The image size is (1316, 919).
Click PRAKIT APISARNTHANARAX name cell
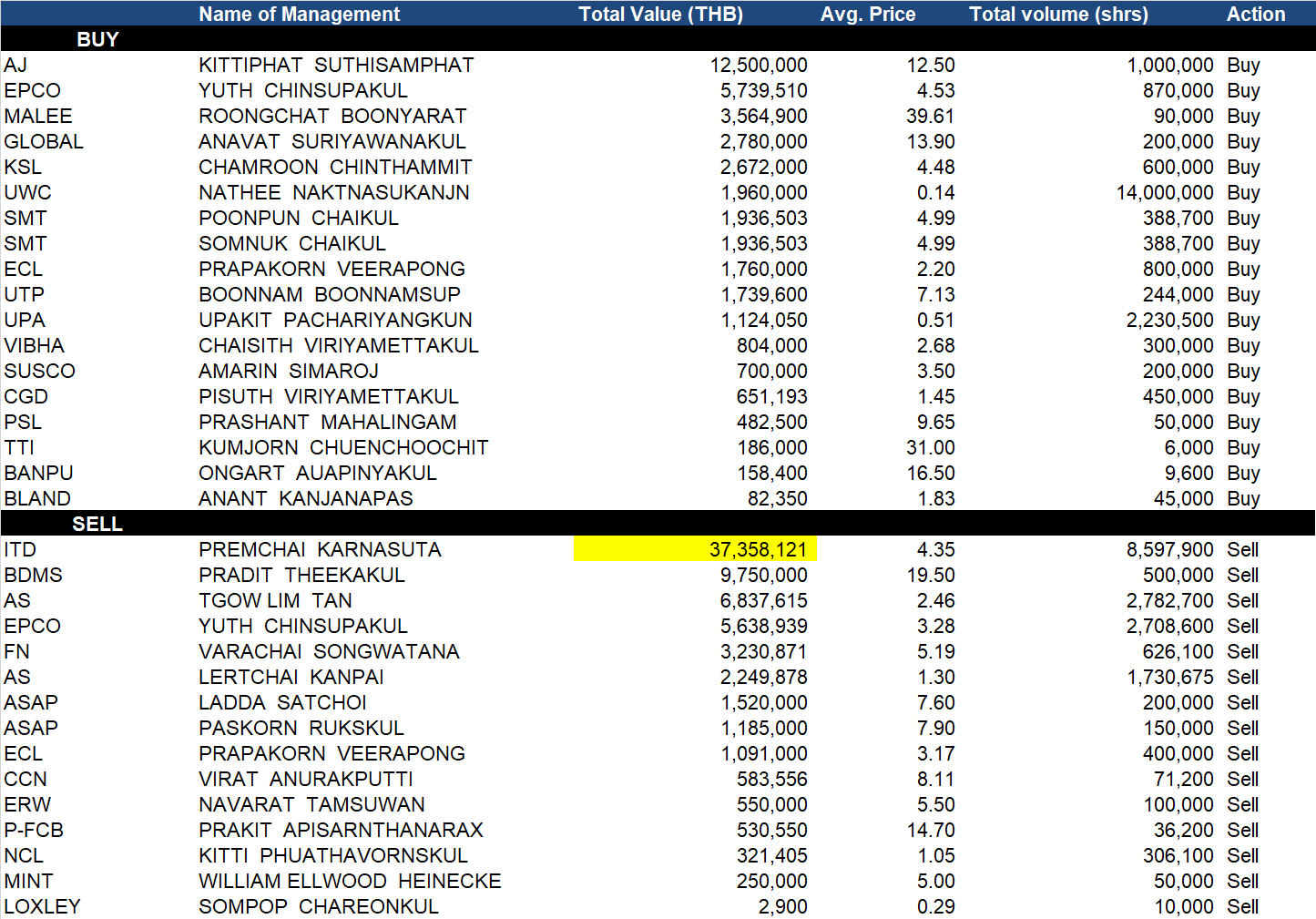pos(341,830)
